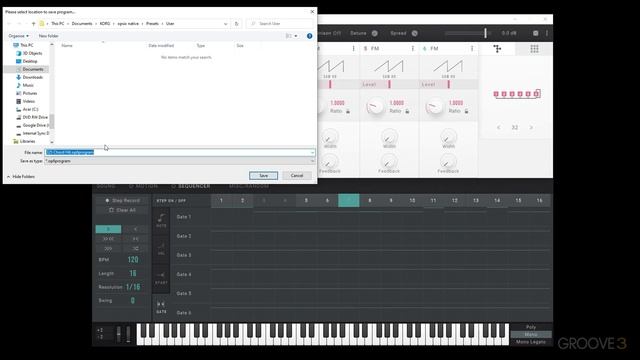The image size is (640, 360).
Task: Go up one folder level in save dialog
Action: click(33, 24)
